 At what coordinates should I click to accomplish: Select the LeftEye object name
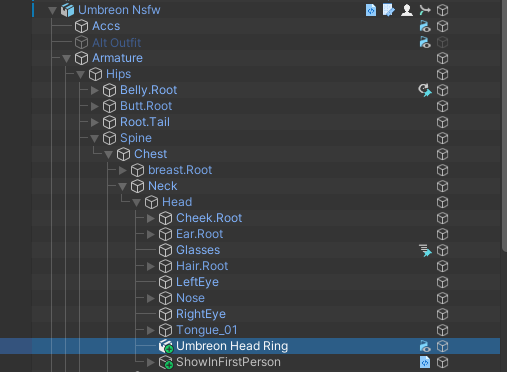coord(197,282)
